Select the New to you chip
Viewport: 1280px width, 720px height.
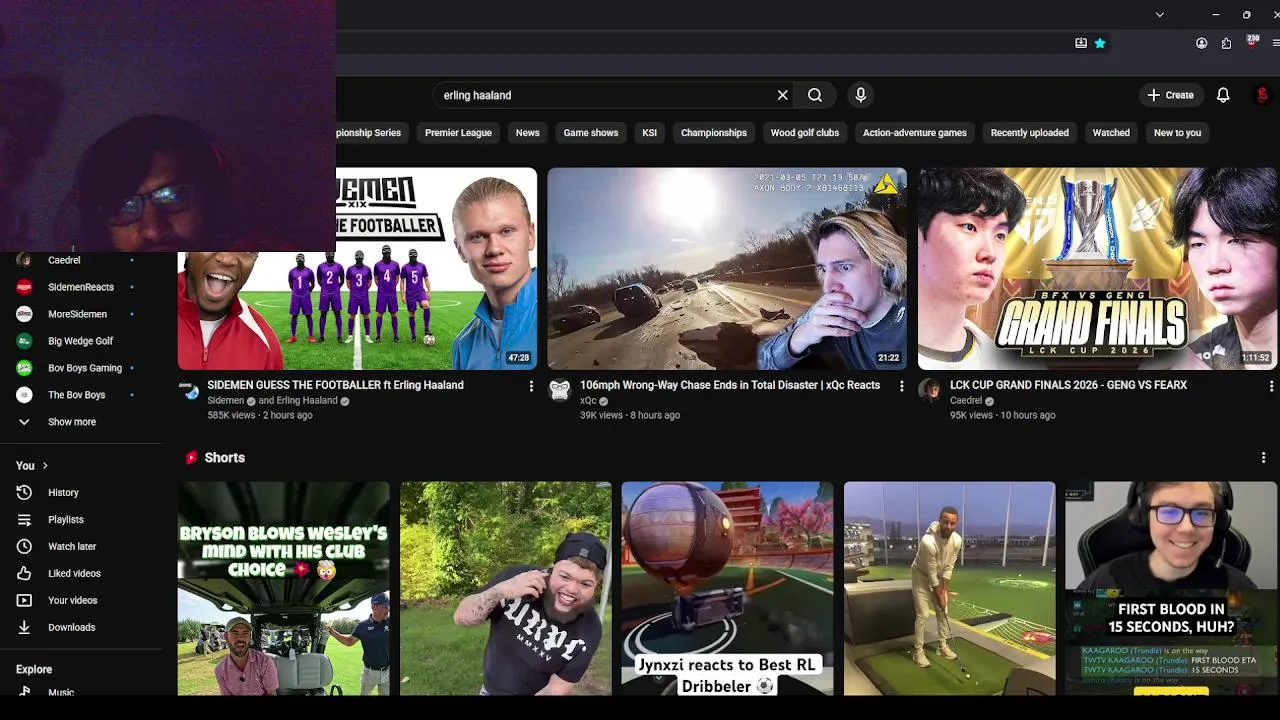1177,133
